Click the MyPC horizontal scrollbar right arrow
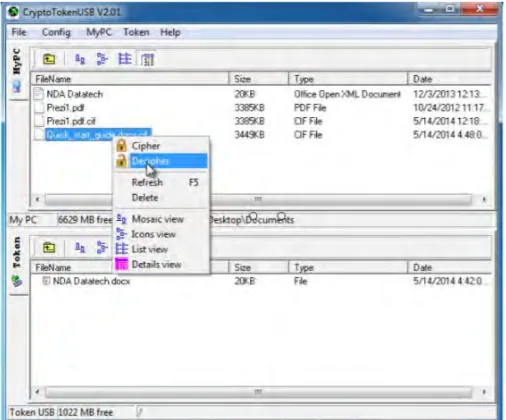 (x=484, y=199)
